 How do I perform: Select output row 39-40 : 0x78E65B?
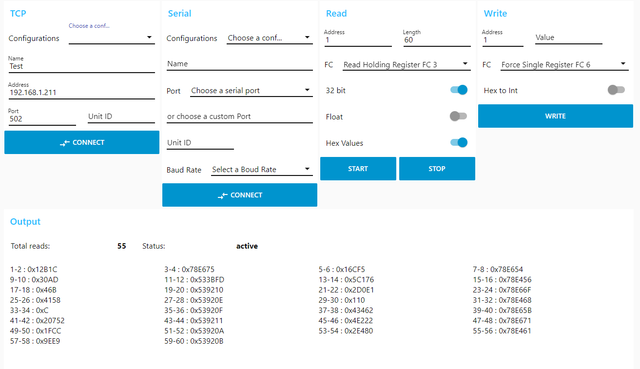coord(502,310)
